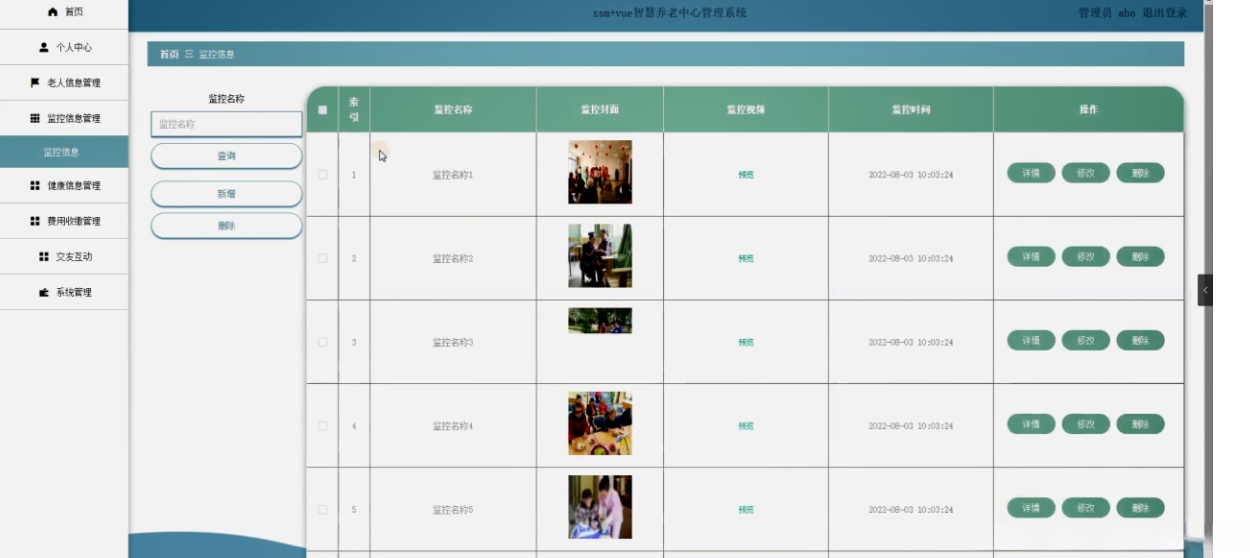Image resolution: width=1250 pixels, height=558 pixels.
Task: Click 退出登录 in the top bar
Action: pos(1165,13)
